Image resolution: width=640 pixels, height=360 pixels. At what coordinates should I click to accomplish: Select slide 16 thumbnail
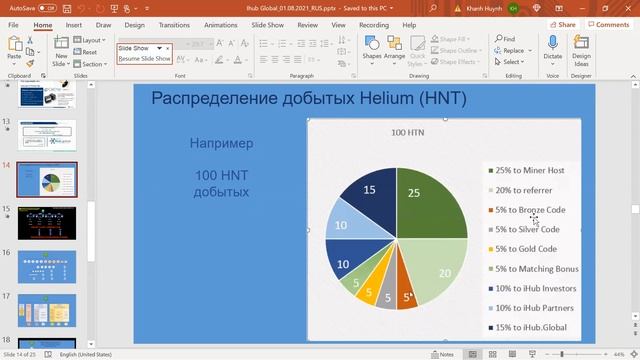coord(47,267)
